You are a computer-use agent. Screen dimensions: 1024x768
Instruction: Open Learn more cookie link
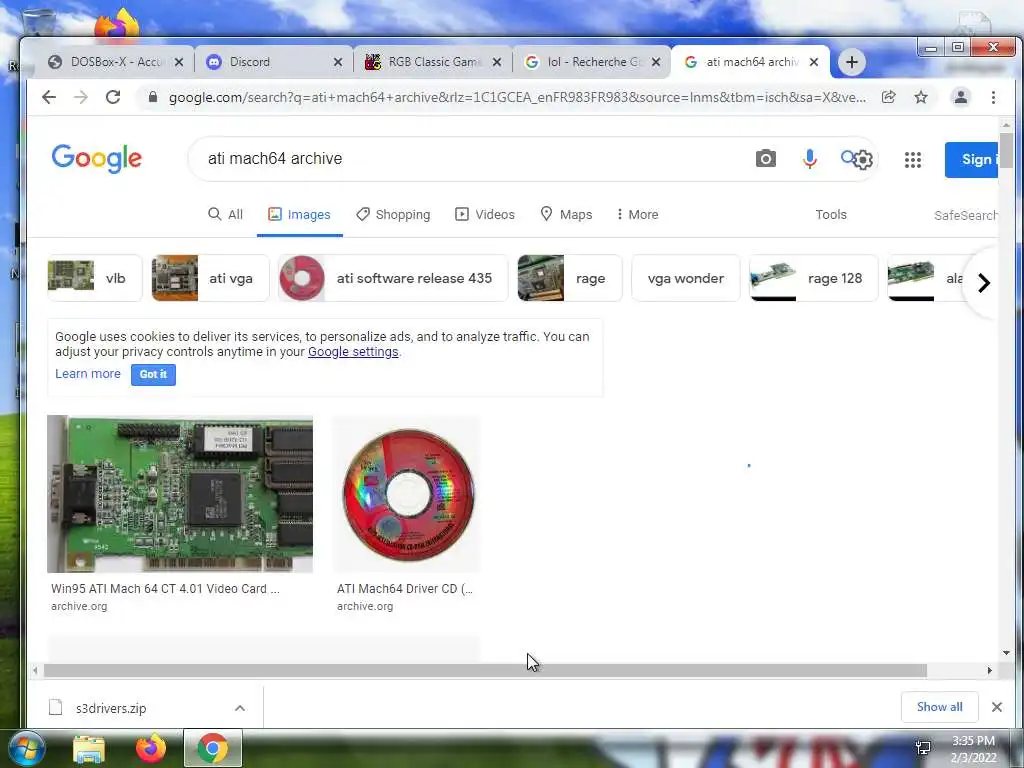tap(88, 374)
